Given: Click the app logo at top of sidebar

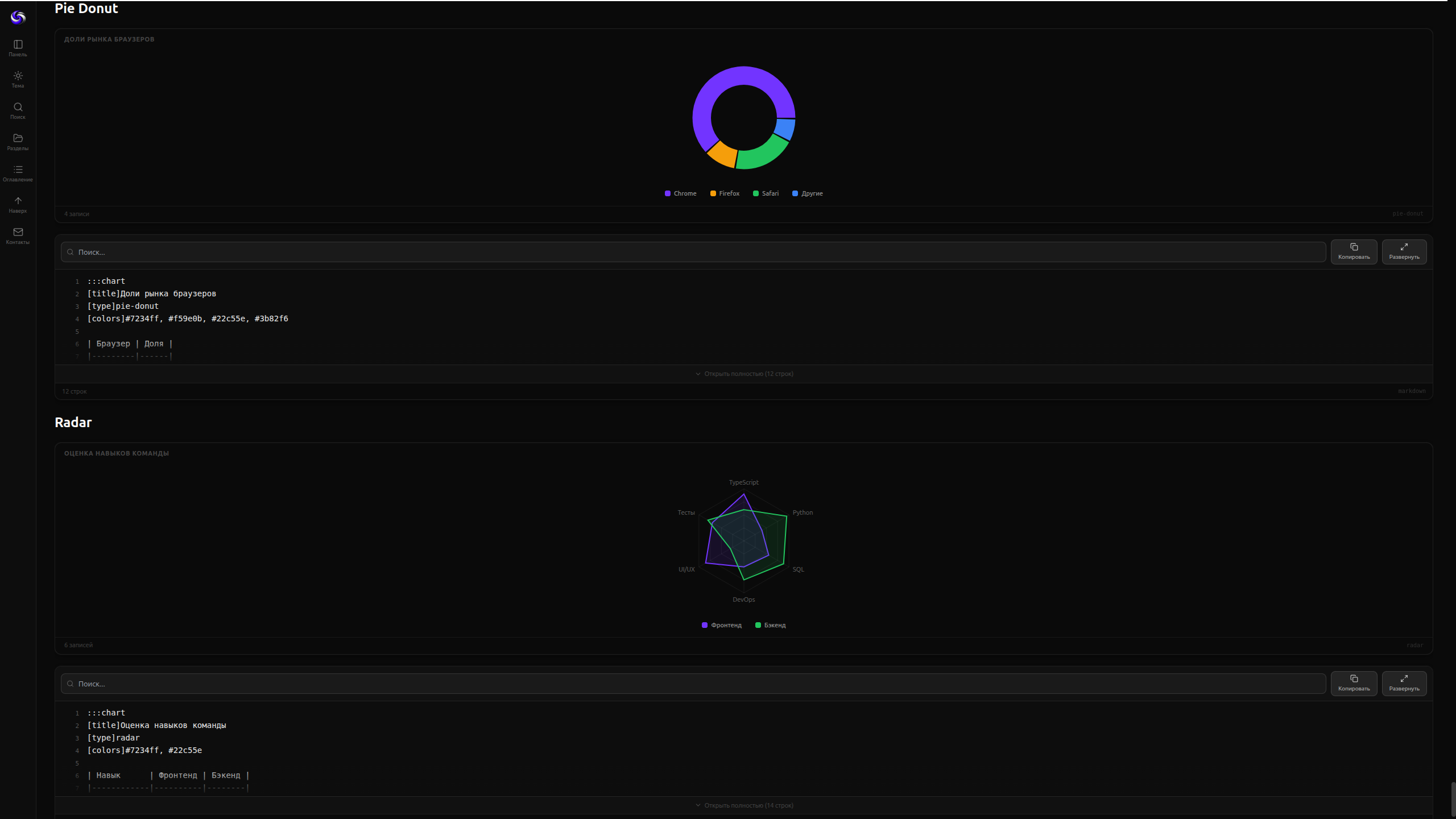Looking at the screenshot, I should 18,17.
